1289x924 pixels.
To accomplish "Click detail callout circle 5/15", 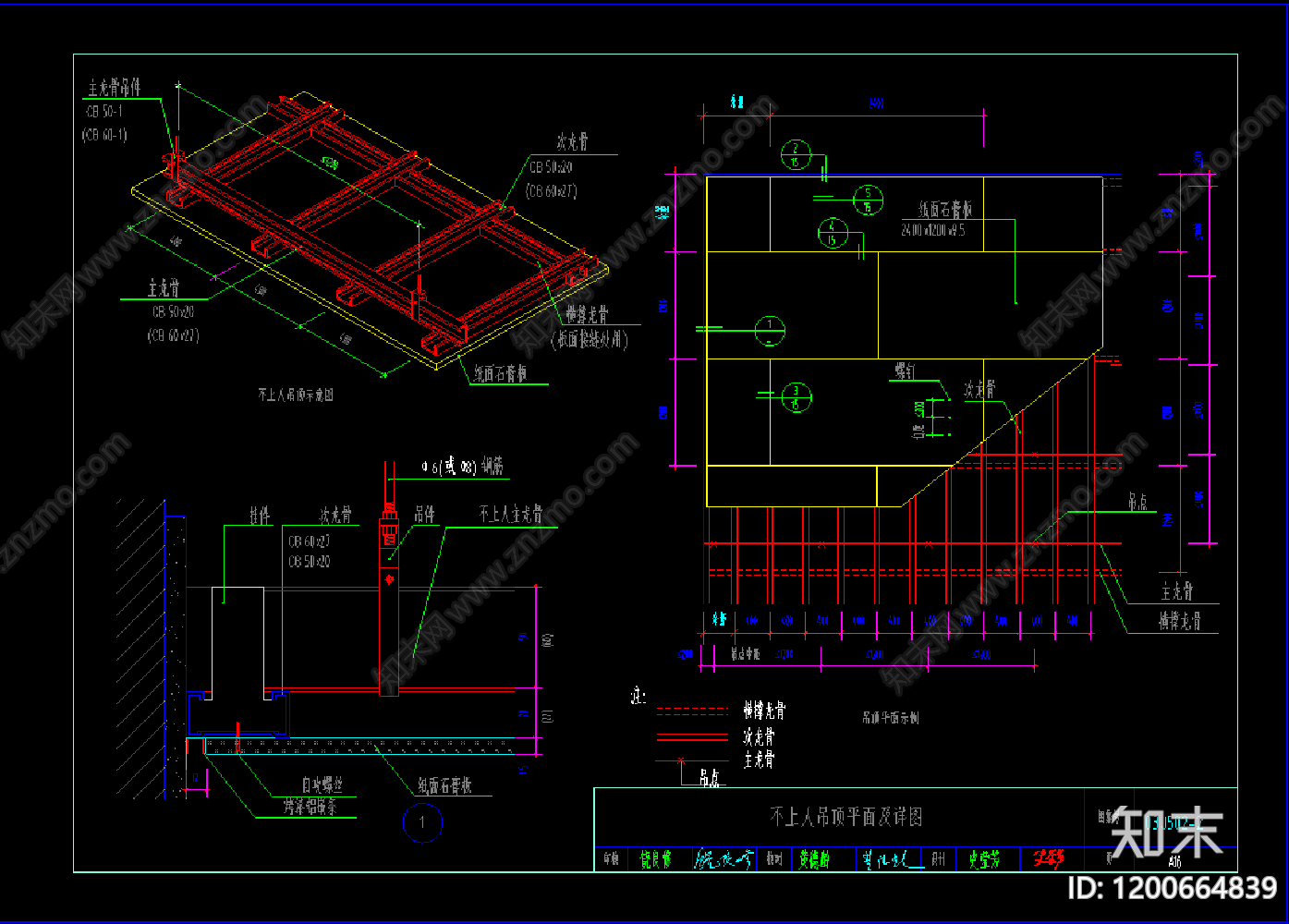I will click(x=868, y=199).
